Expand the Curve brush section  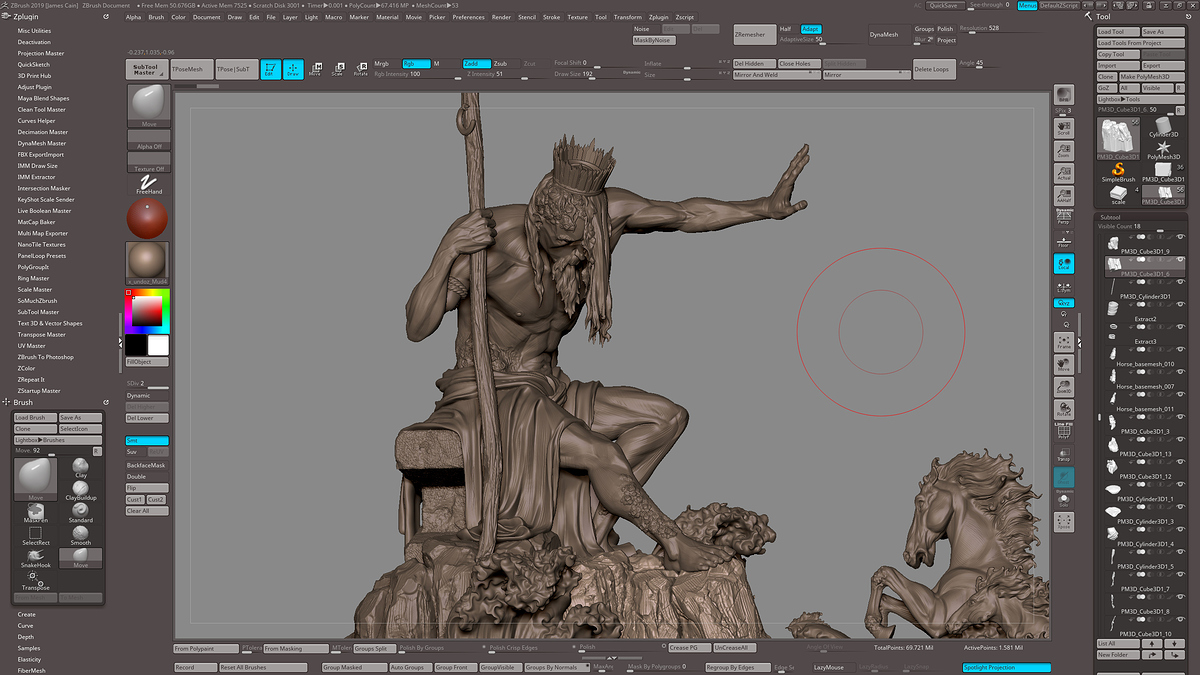point(25,626)
